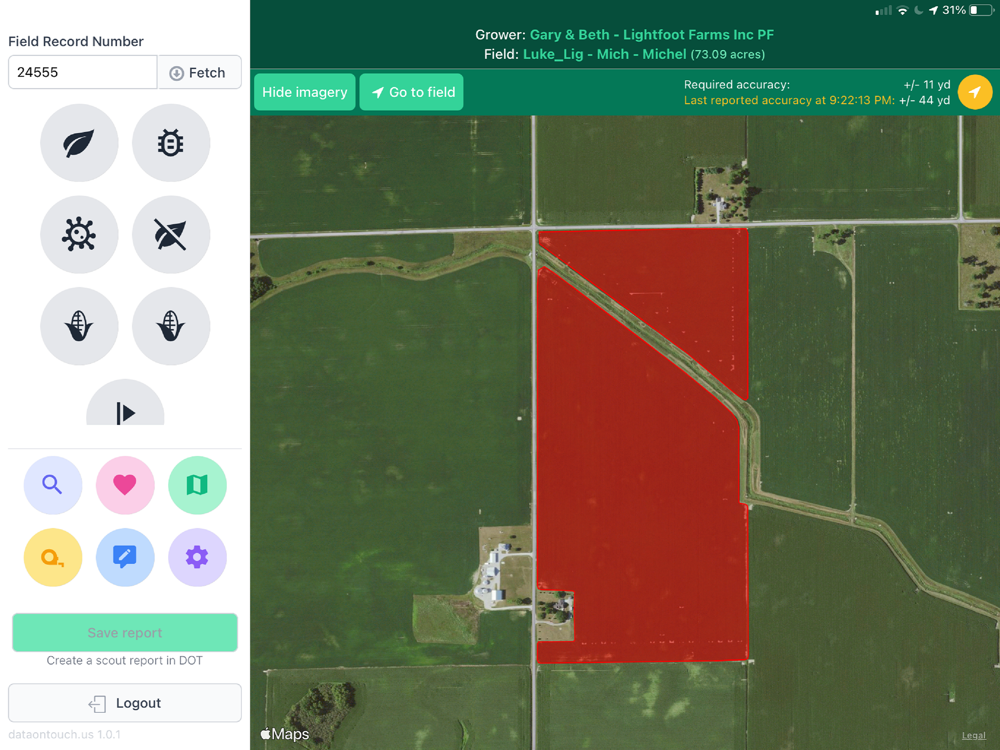Click field name Luke_Lig - Mich - Michel

tap(605, 54)
